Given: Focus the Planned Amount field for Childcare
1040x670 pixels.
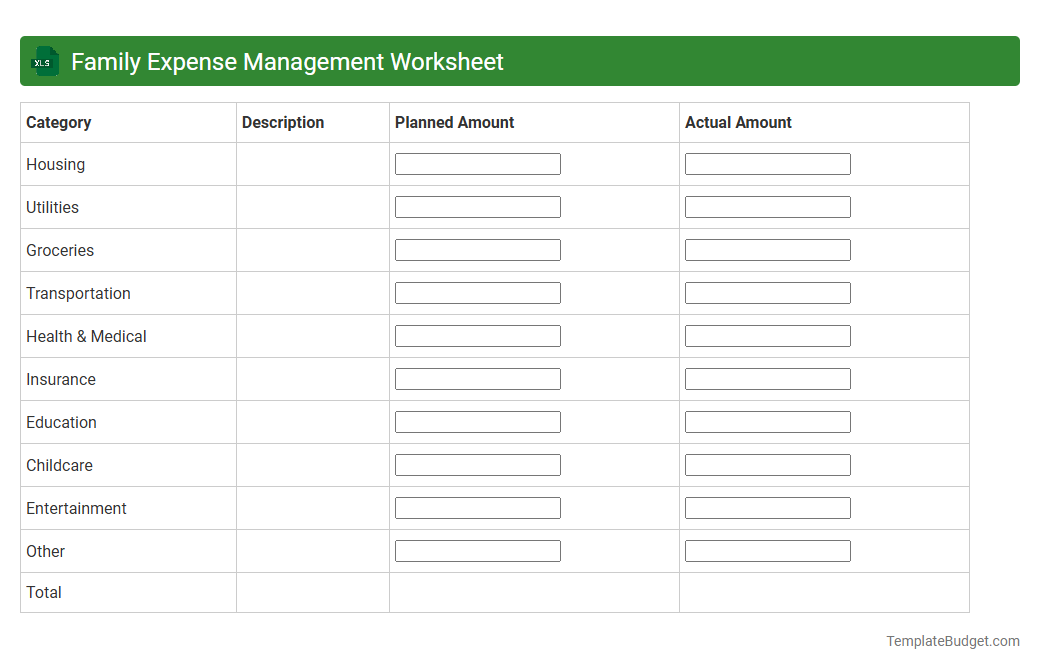Looking at the screenshot, I should tap(478, 464).
